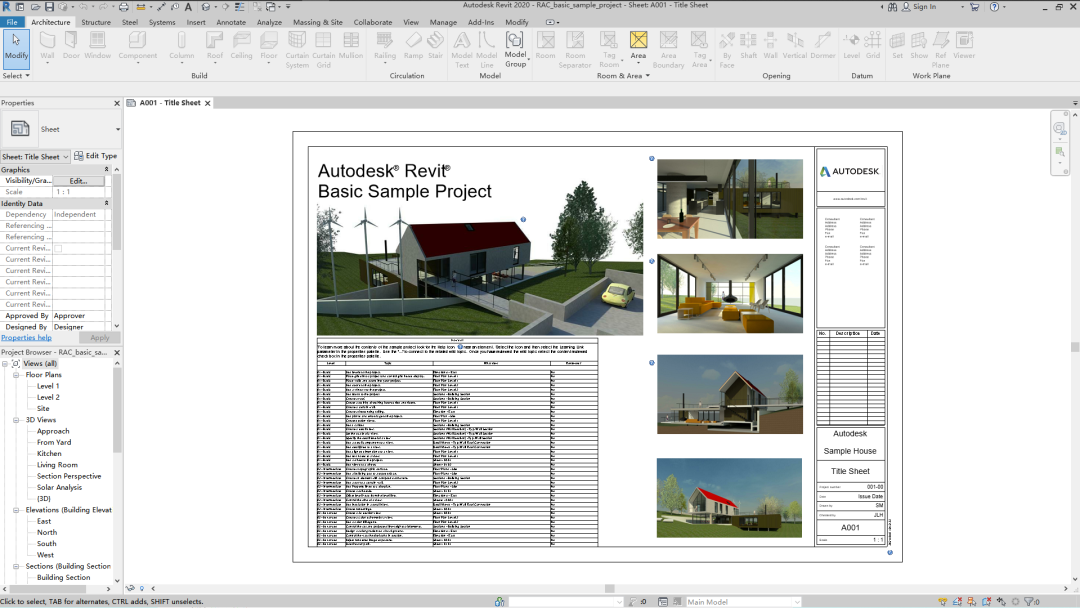This screenshot has width=1080, height=608.
Task: Activate the Area tool
Action: coord(638,45)
